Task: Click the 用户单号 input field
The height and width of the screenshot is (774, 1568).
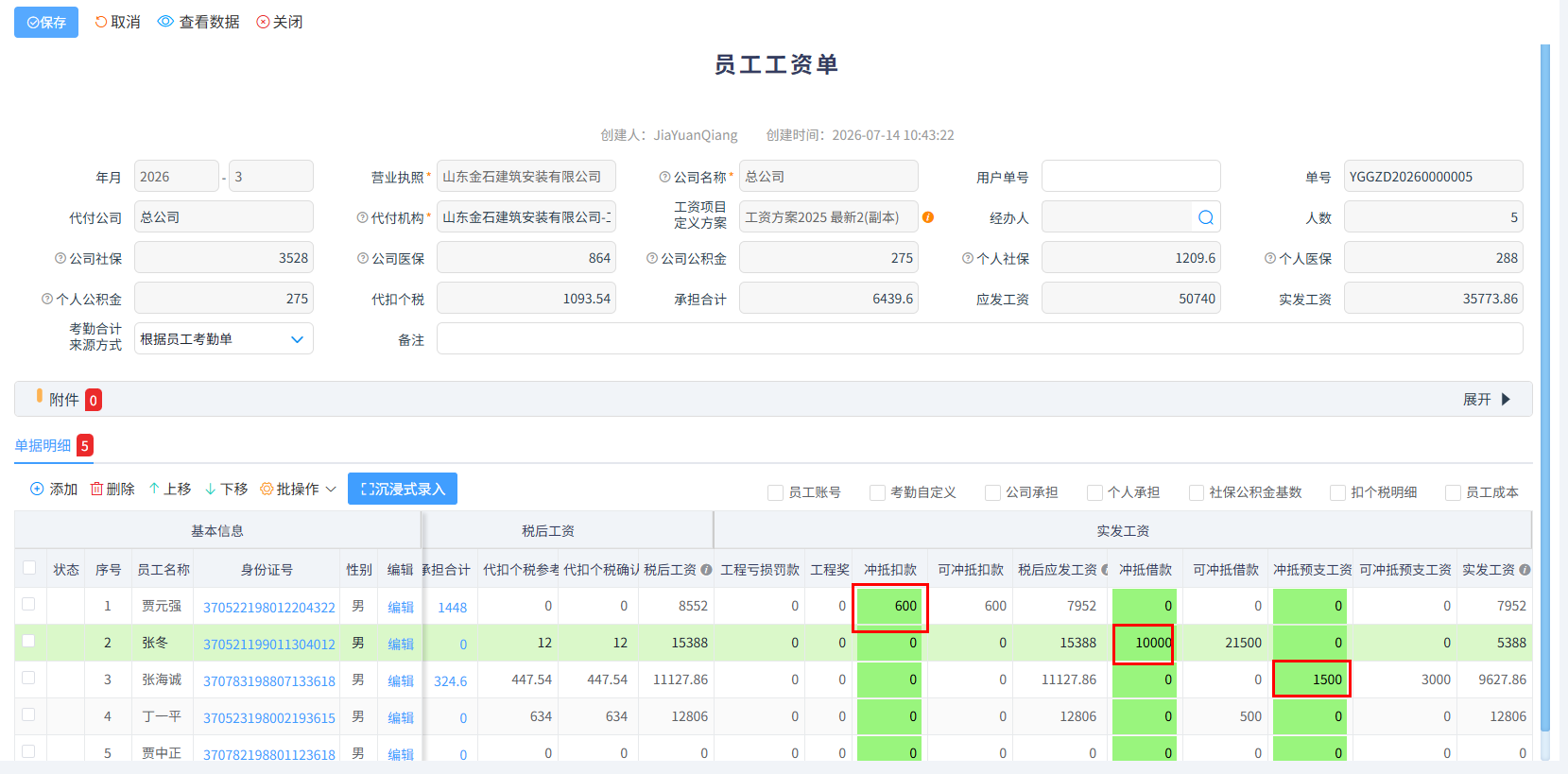Action: [x=1131, y=177]
